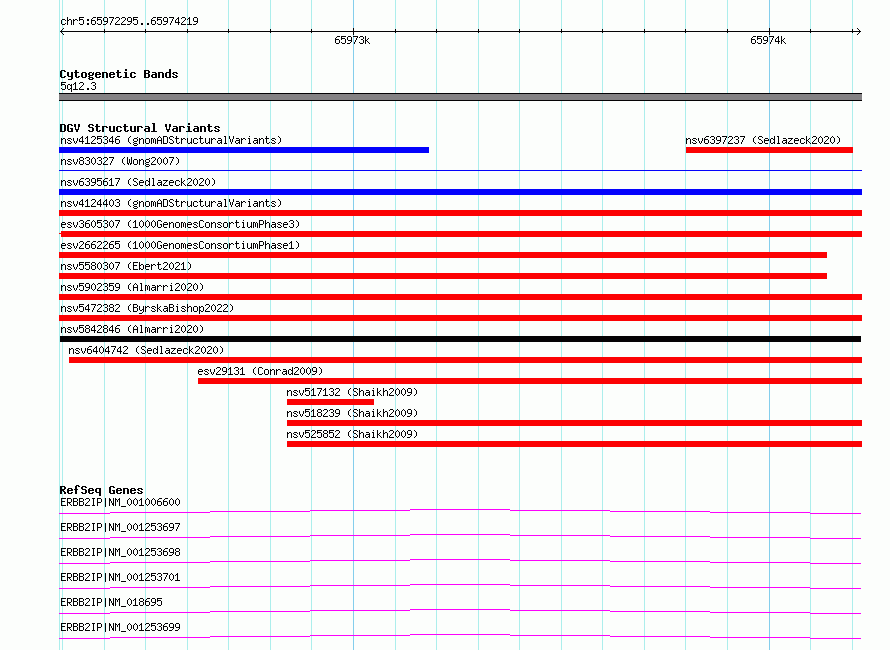Screen dimensions: 890x650
Task: Click the 65974k ruler position label
Action: [x=768, y=40]
